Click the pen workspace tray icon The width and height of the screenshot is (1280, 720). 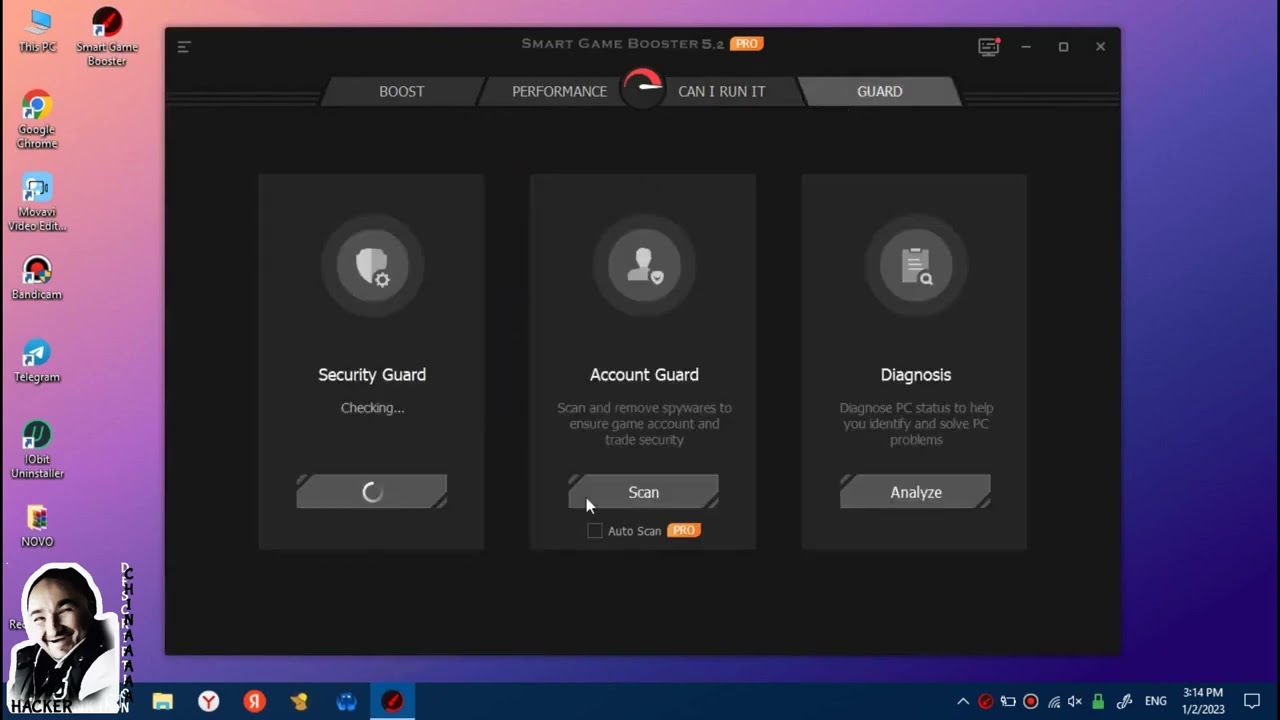click(x=1124, y=701)
